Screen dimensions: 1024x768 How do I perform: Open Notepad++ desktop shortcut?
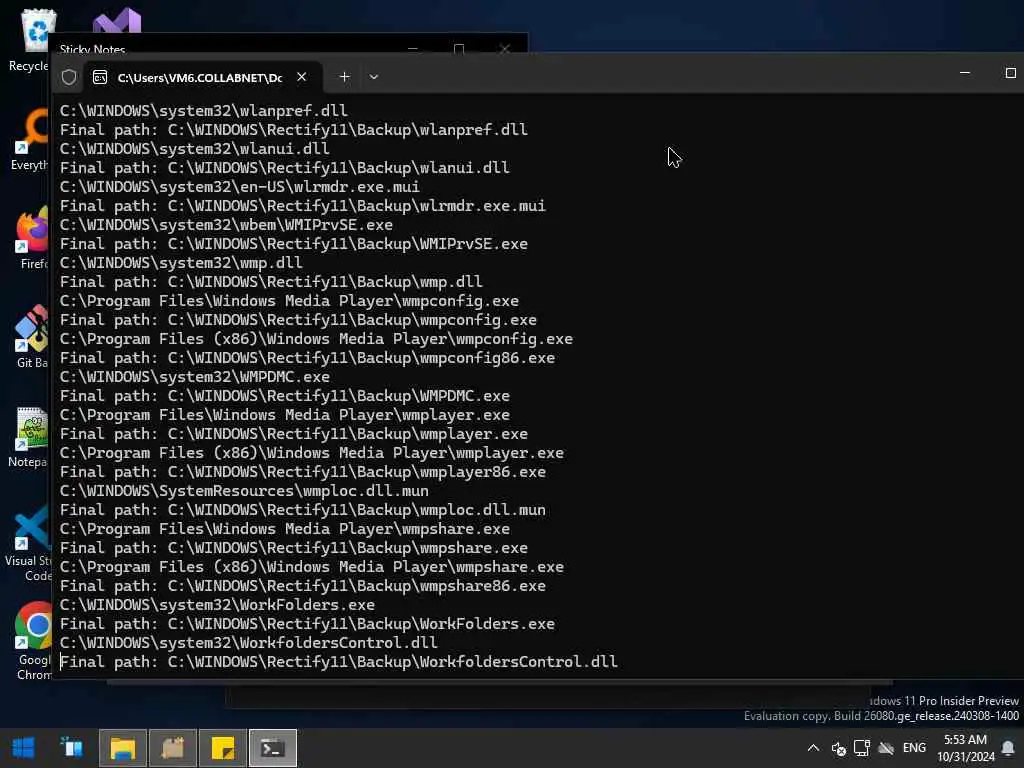tap(29, 437)
